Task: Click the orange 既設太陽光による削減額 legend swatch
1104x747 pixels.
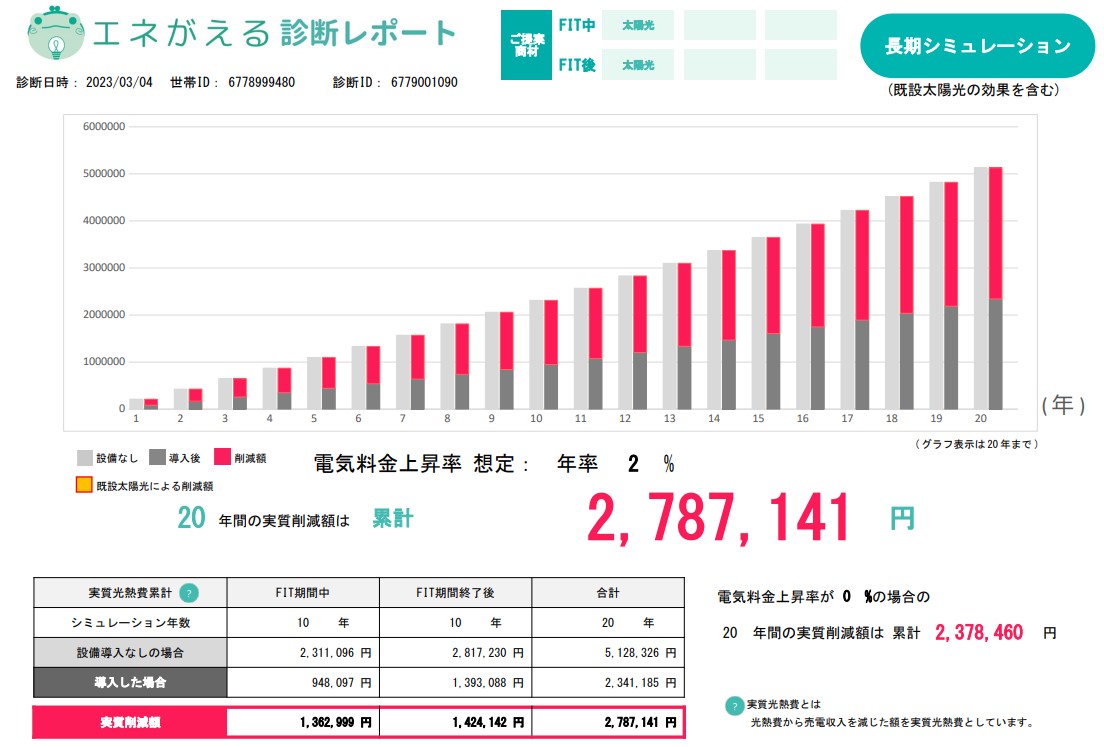Action: [x=84, y=485]
